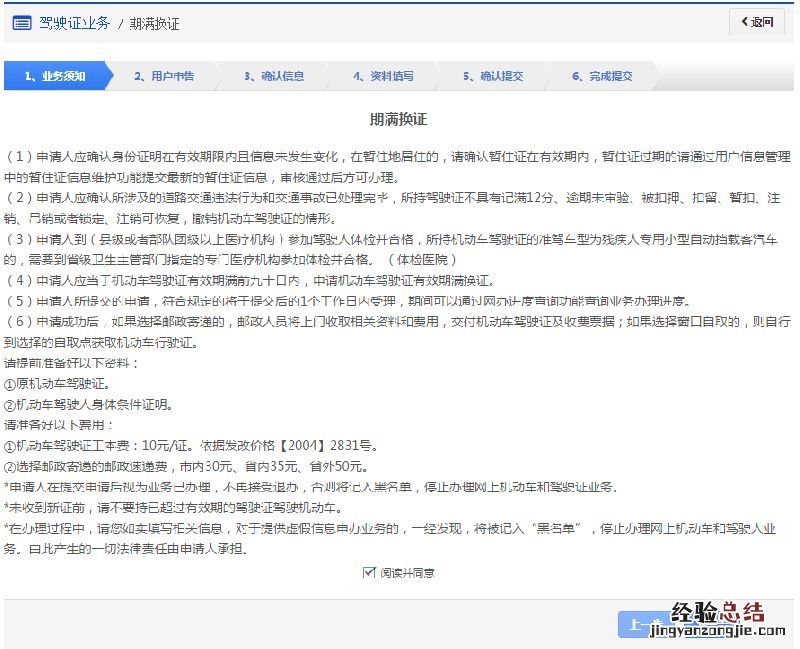Go to step 2 用户申告
Image resolution: width=800 pixels, height=649 pixels.
coord(164,76)
